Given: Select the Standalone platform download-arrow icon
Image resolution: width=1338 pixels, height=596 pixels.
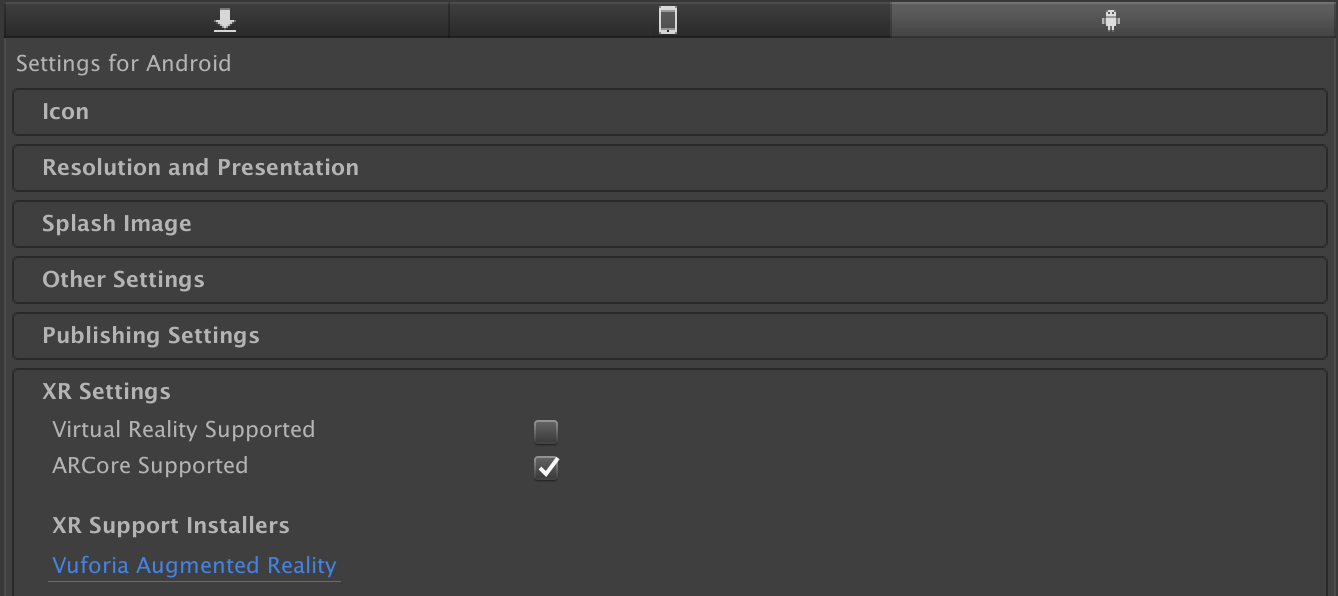Looking at the screenshot, I should coord(224,20).
